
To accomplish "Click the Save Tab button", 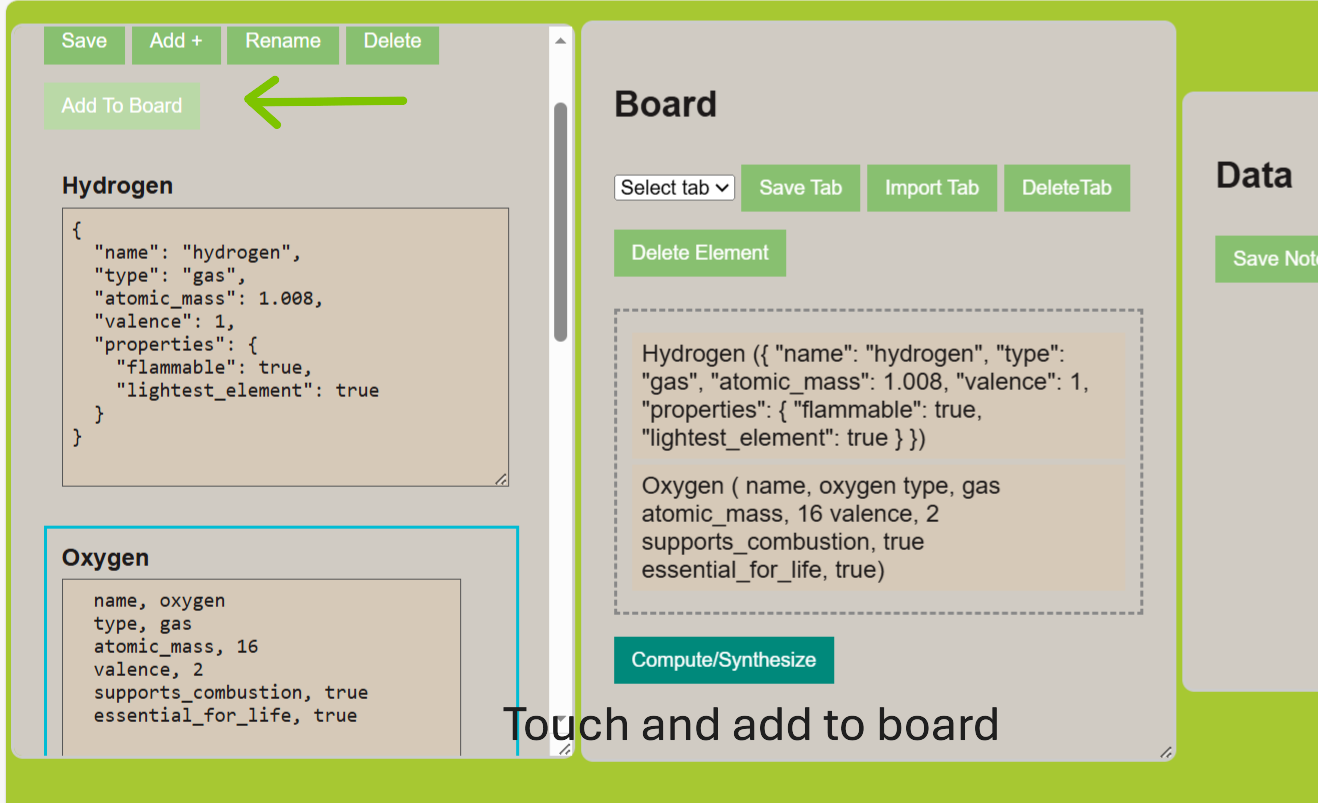I will coord(800,188).
